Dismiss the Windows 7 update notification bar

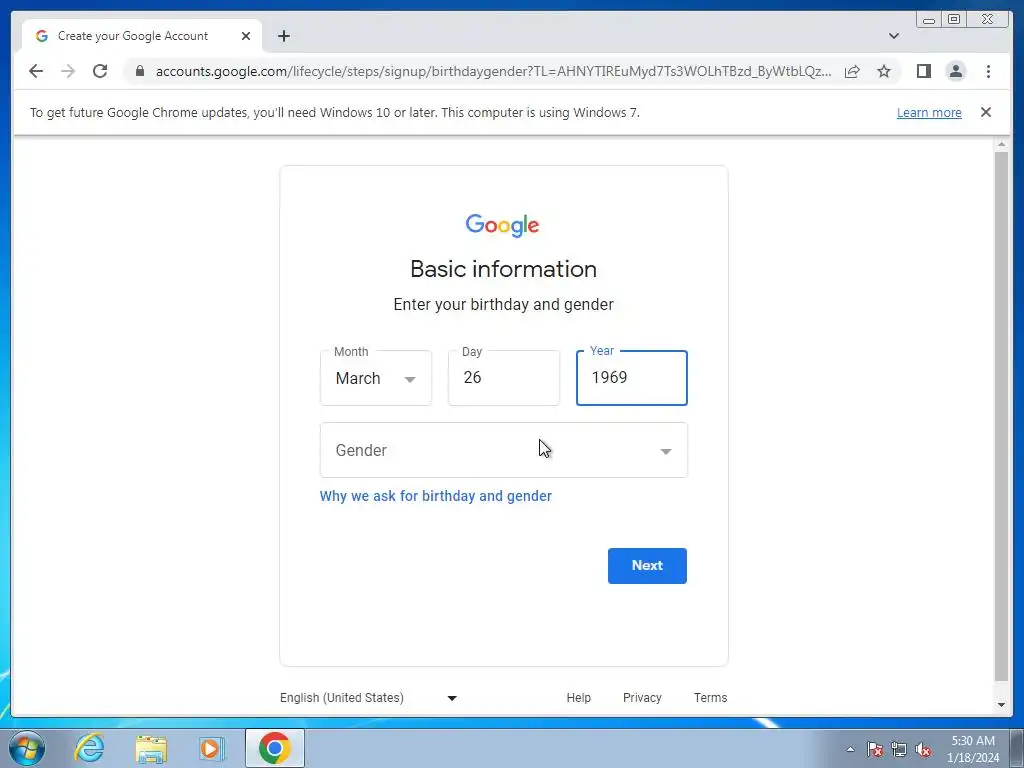[x=986, y=112]
